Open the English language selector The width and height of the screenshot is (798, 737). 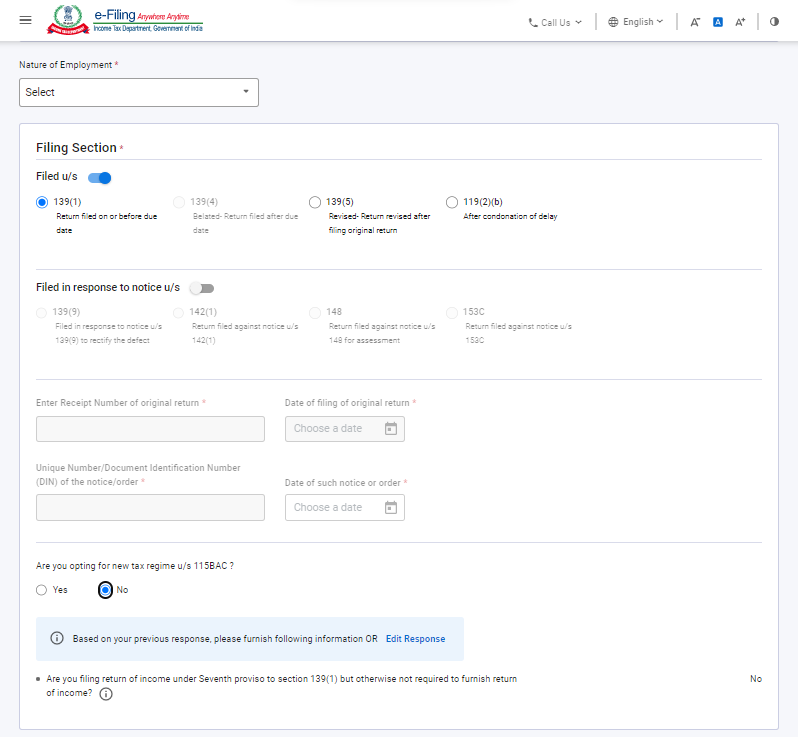[x=636, y=22]
